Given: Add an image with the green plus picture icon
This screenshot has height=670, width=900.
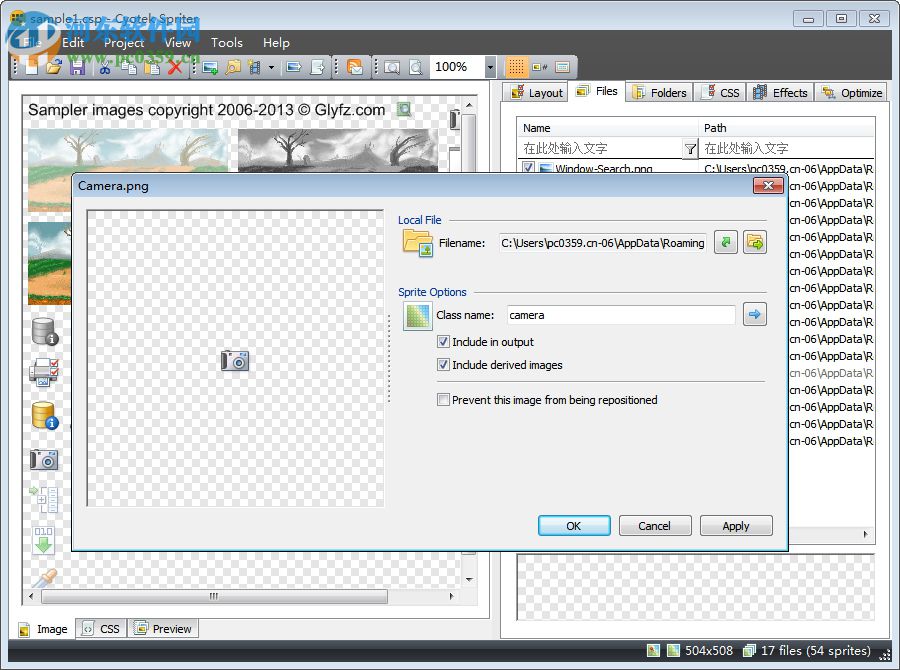Looking at the screenshot, I should [210, 67].
